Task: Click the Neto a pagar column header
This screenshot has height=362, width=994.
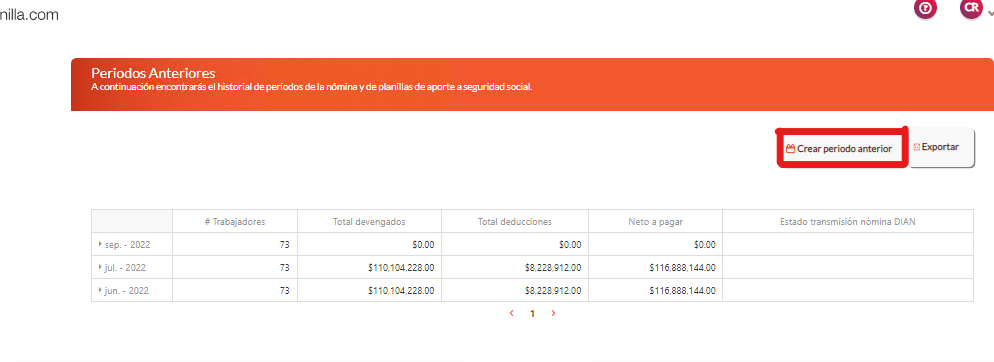Action: point(655,221)
